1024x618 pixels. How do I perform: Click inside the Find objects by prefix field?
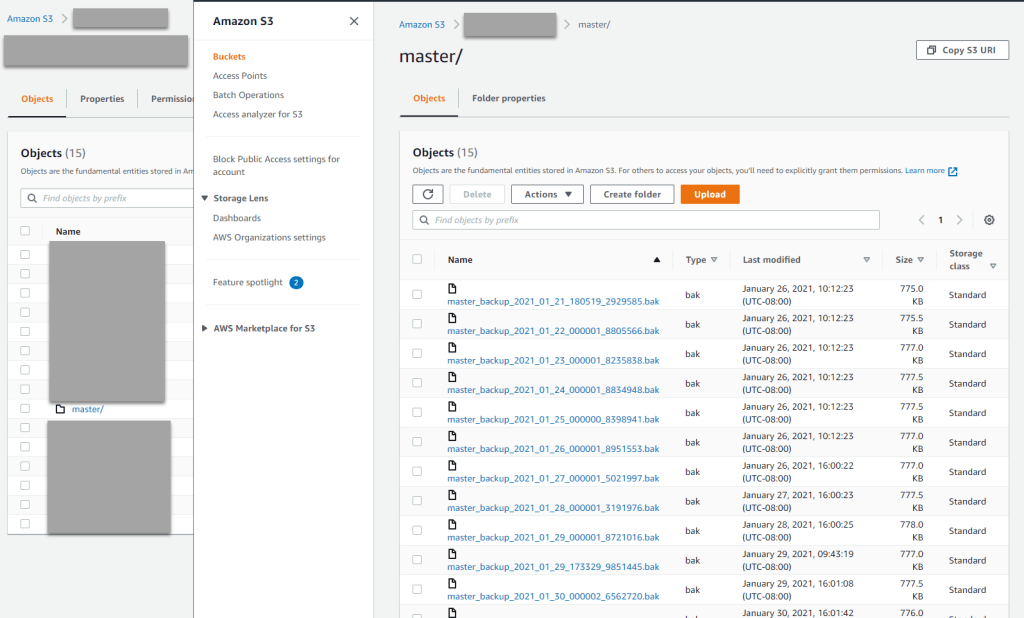[x=550, y=219]
